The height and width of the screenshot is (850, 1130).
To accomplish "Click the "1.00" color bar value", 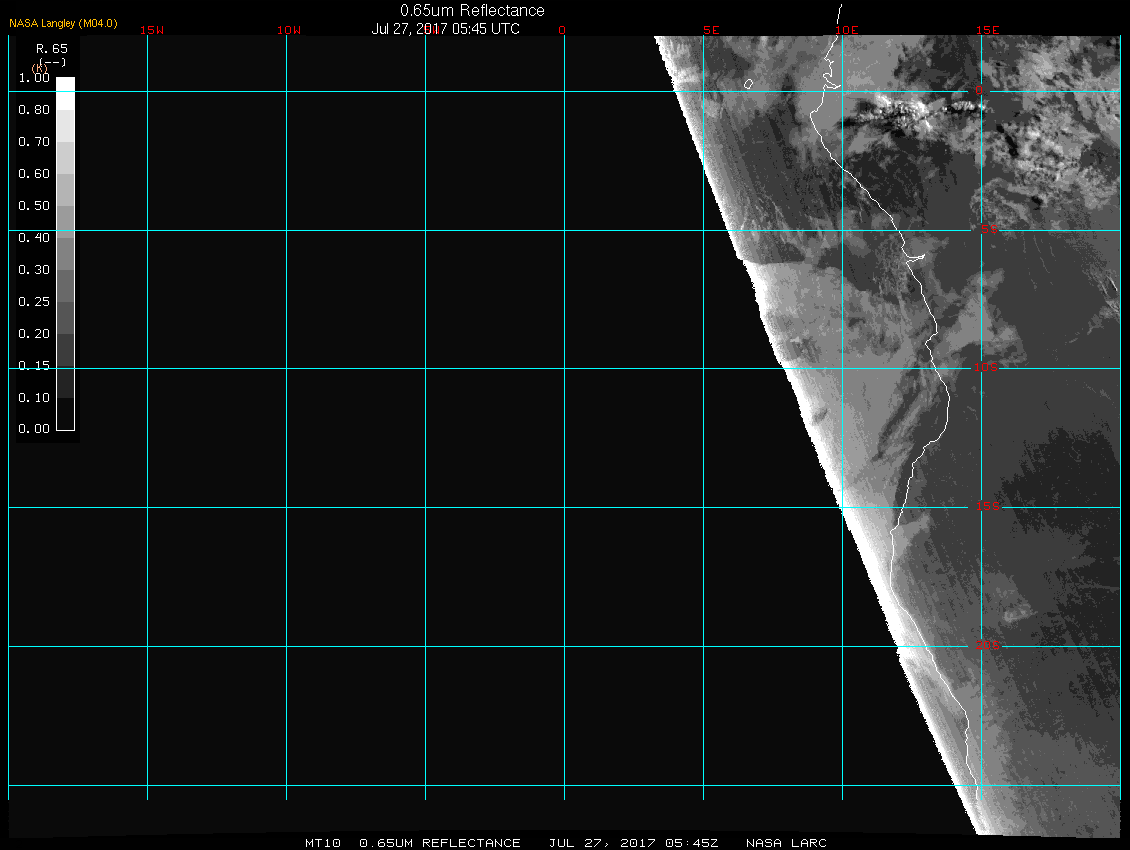I will (34, 78).
